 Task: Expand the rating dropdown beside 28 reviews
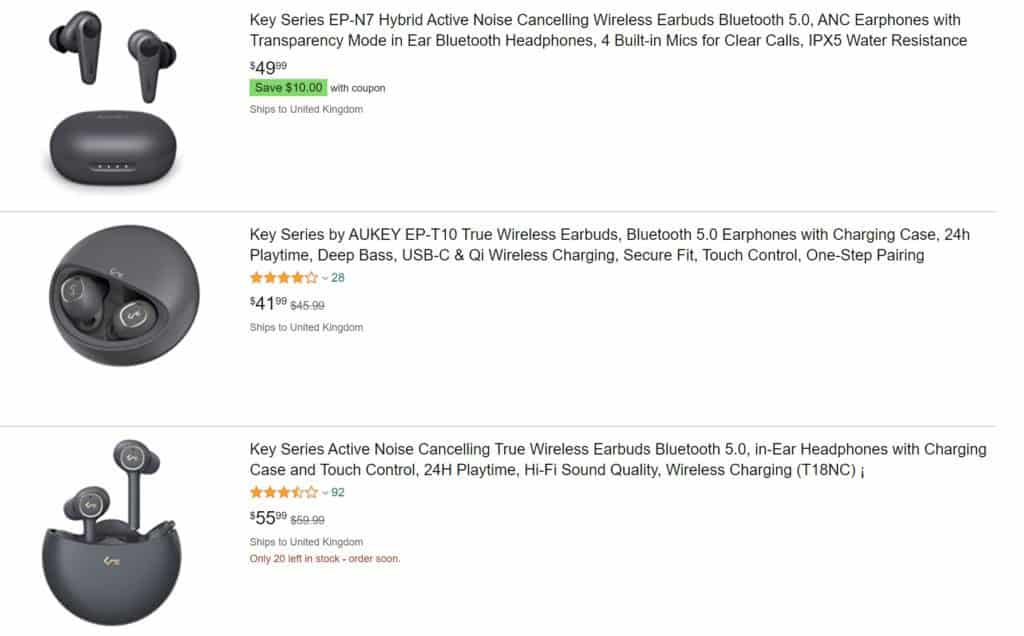coord(325,278)
